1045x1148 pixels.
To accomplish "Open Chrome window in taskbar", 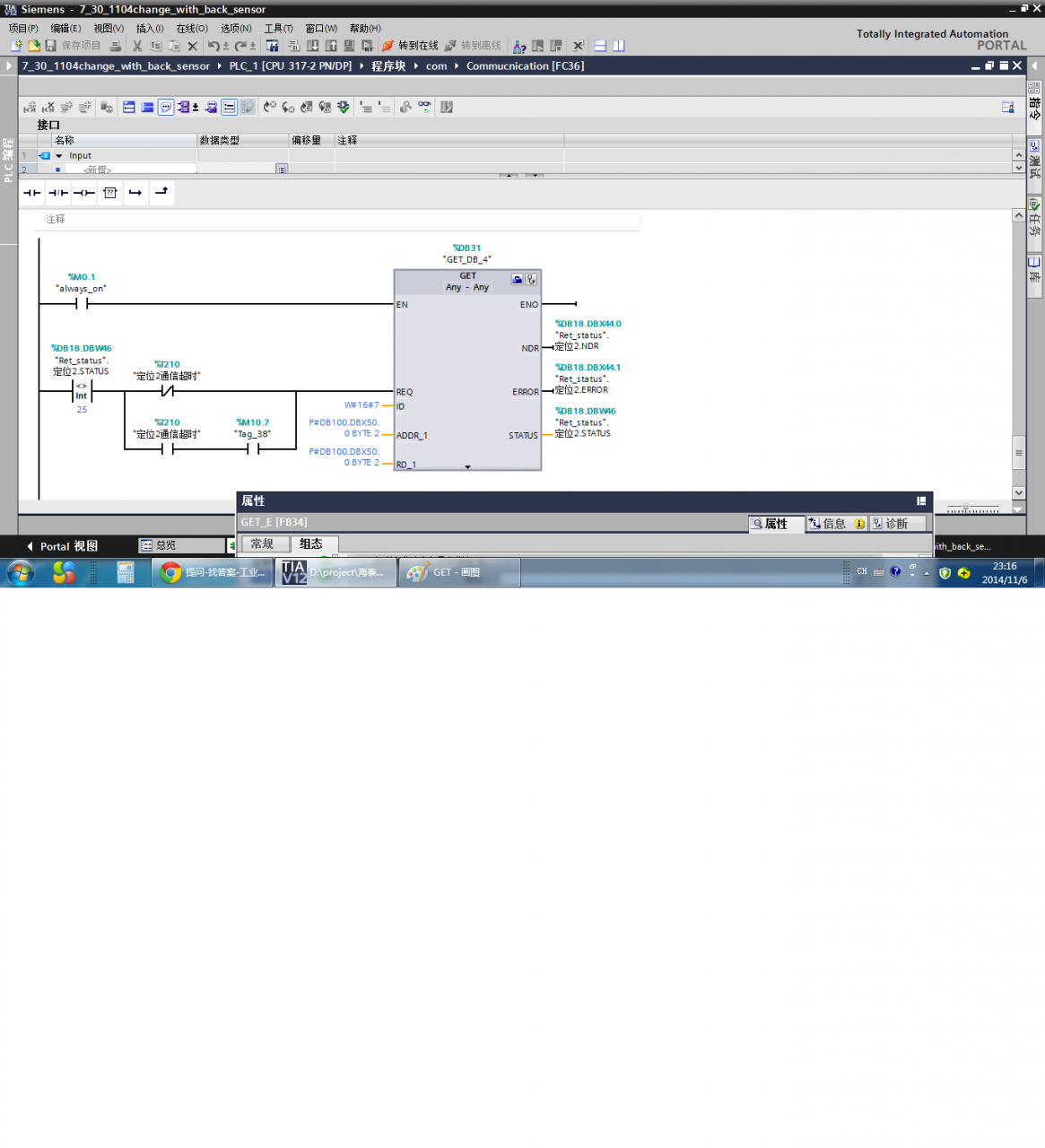I will pyautogui.click(x=213, y=572).
